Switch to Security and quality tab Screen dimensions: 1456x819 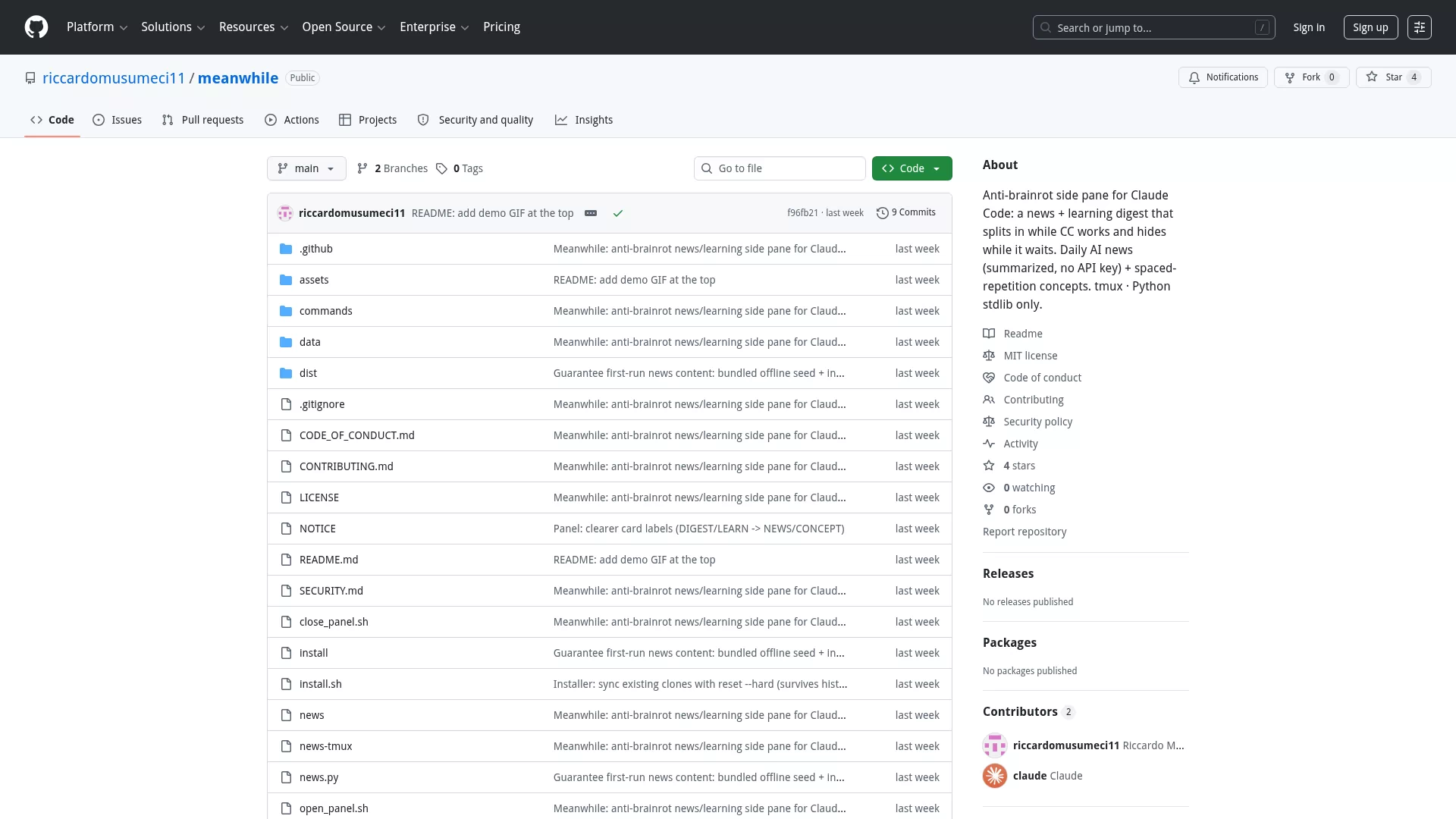(x=475, y=120)
